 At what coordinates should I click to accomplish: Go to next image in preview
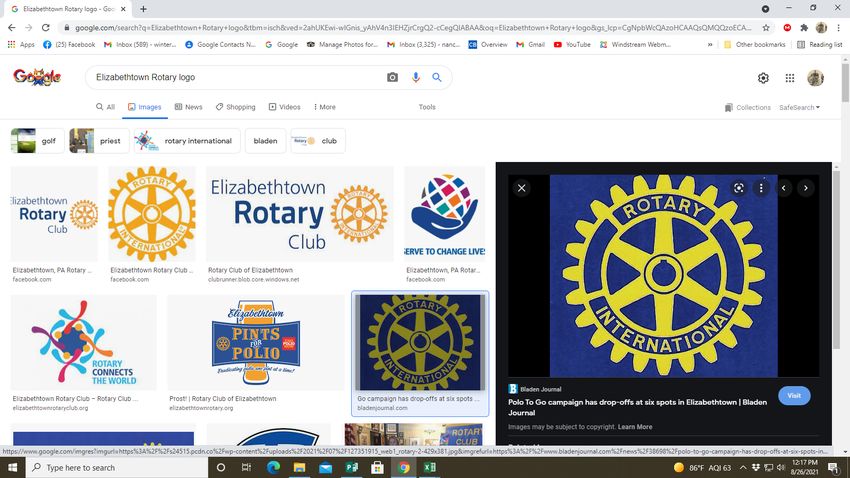coord(806,188)
